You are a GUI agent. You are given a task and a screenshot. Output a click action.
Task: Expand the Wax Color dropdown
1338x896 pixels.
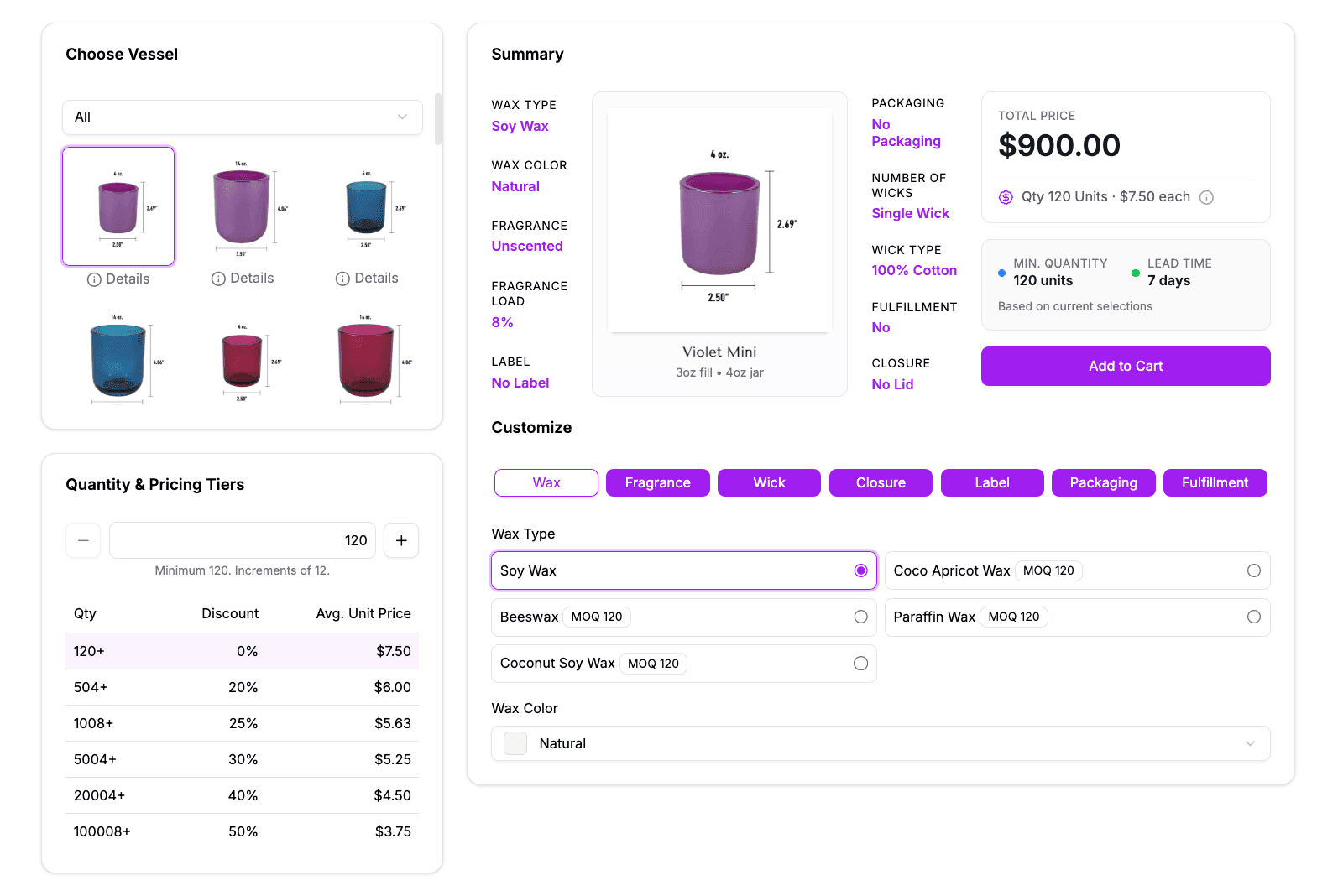pos(881,743)
